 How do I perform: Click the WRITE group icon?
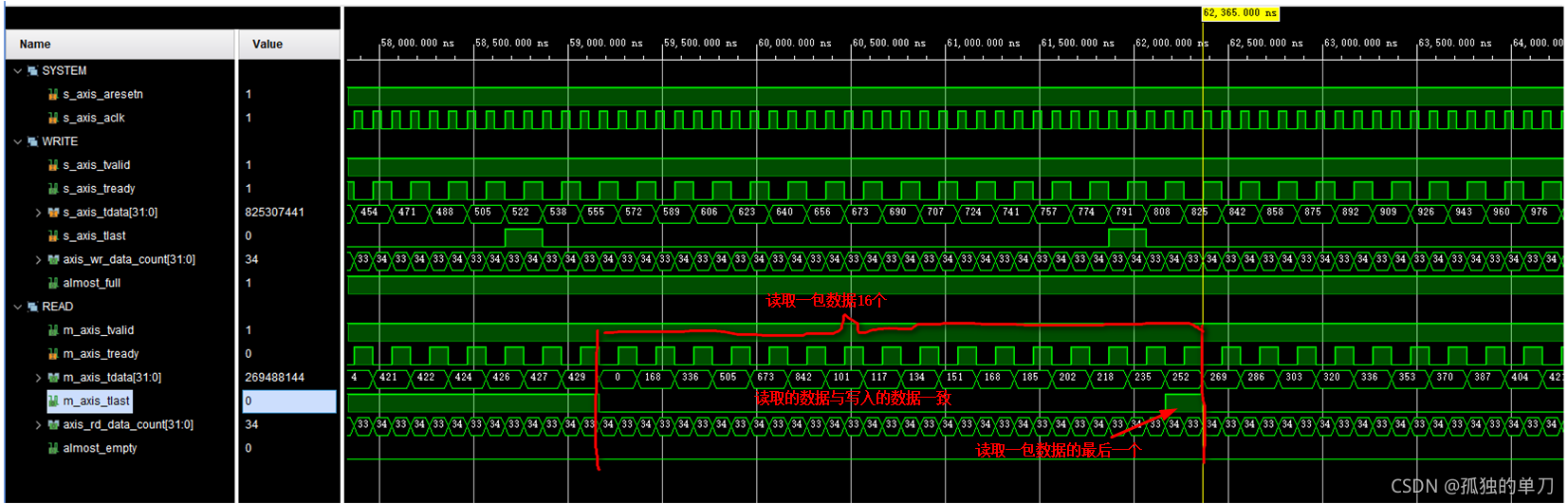[32, 141]
